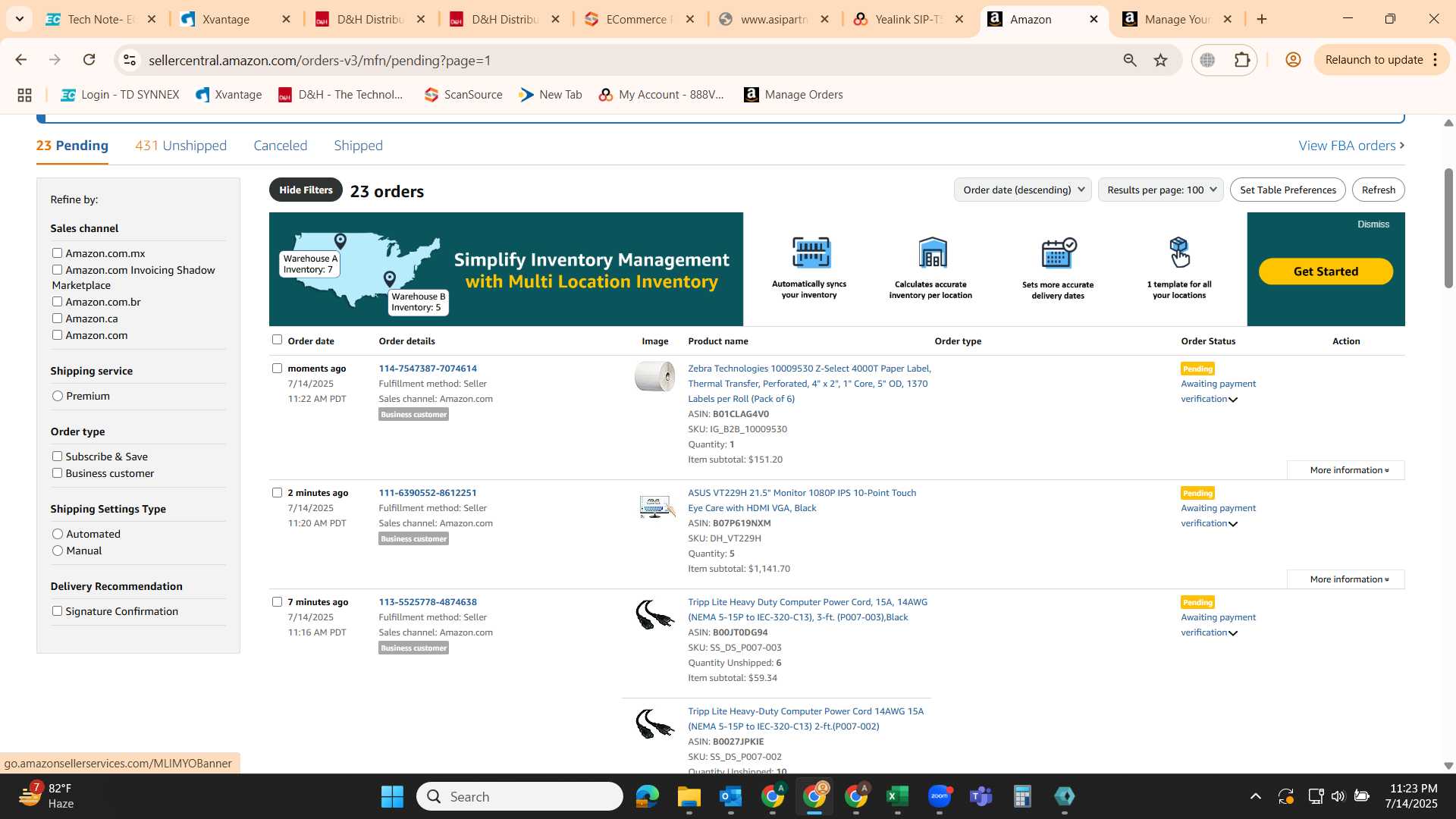Expand More information for Zebra label order
Screen dimensions: 1456x819
point(1346,470)
